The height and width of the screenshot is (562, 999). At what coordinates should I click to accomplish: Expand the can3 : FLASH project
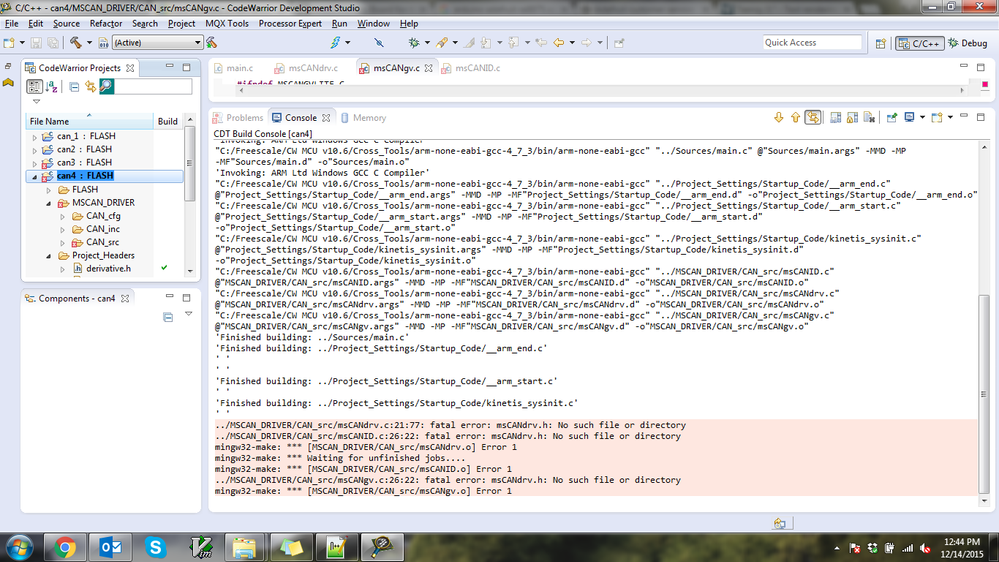[x=34, y=163]
